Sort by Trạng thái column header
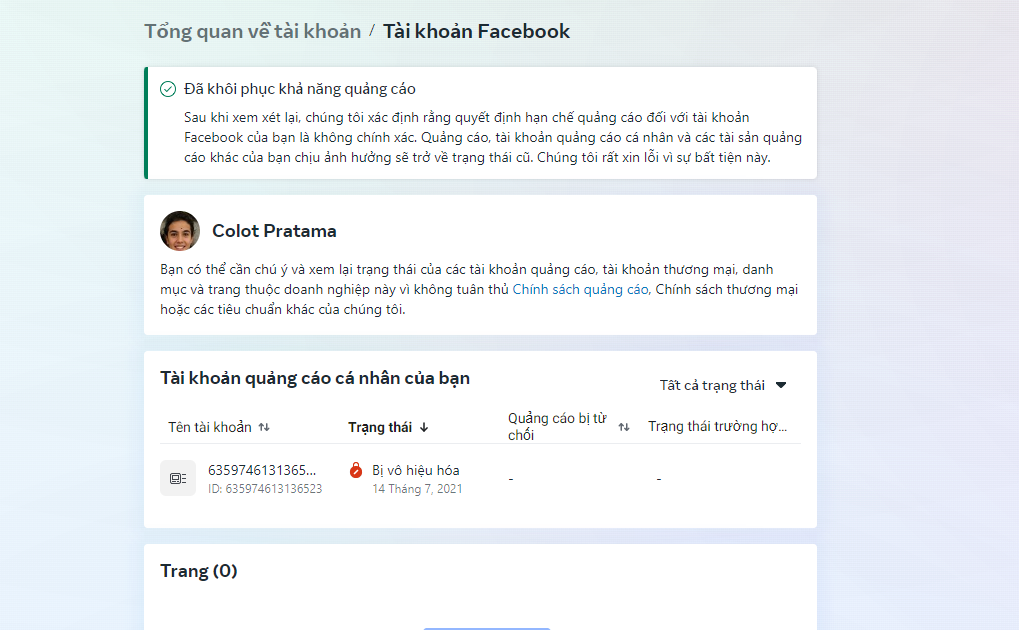 [380, 427]
